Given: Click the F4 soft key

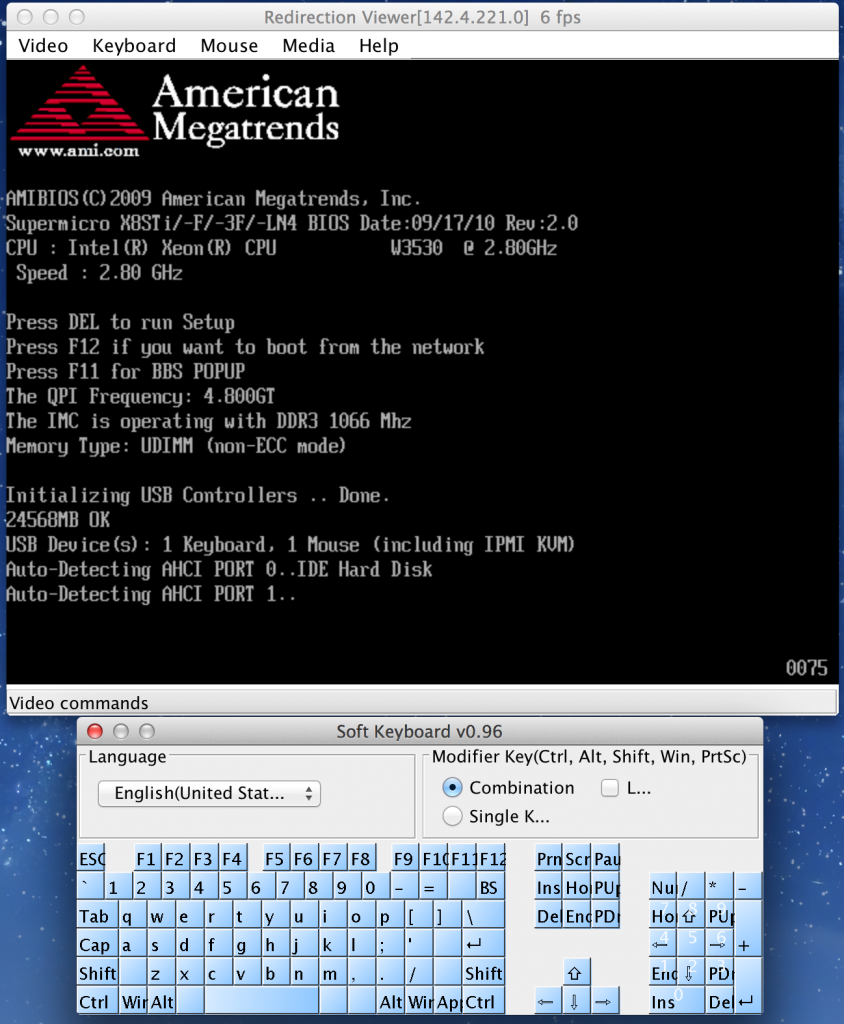Looking at the screenshot, I should [x=232, y=858].
